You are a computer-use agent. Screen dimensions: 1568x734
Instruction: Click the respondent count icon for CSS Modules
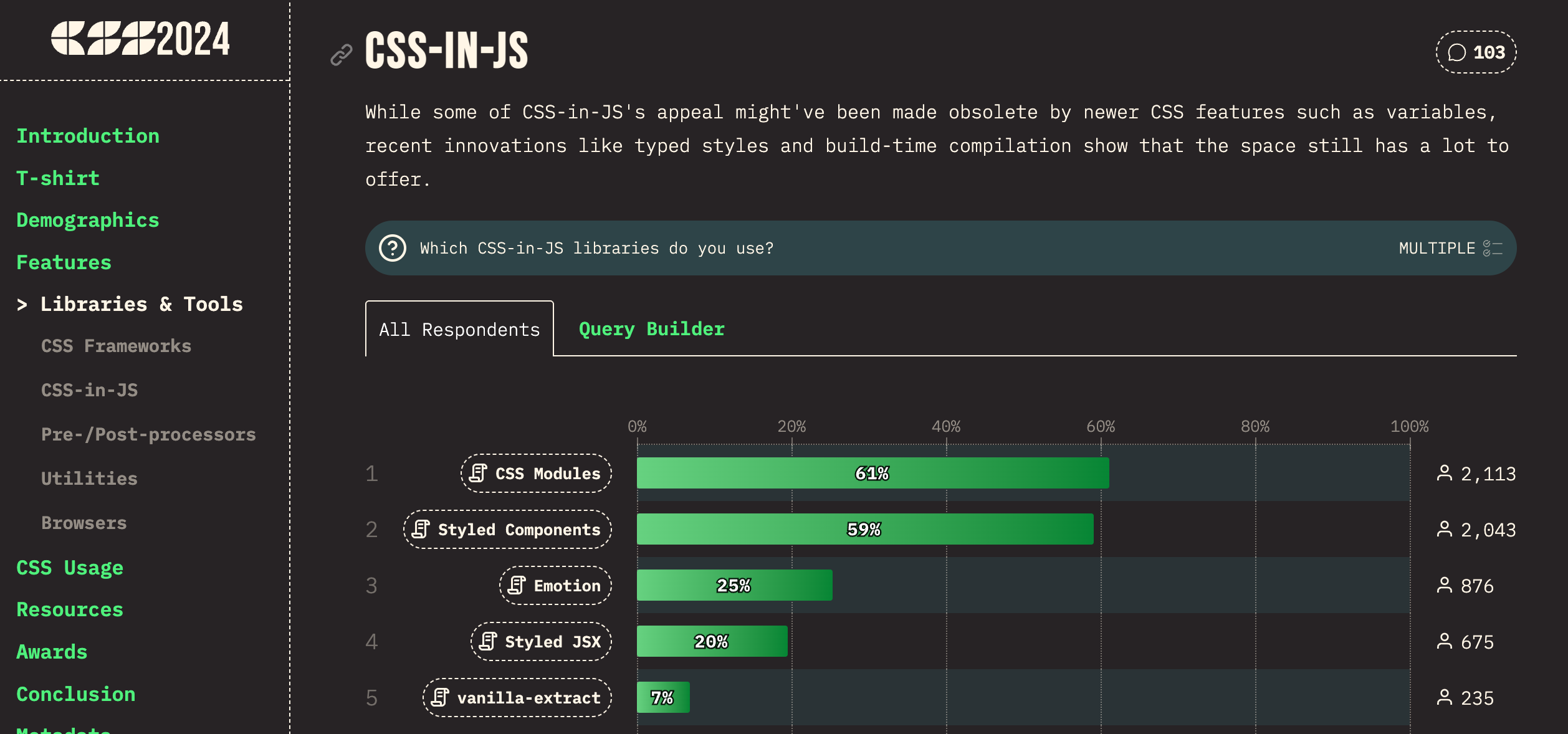coord(1444,473)
